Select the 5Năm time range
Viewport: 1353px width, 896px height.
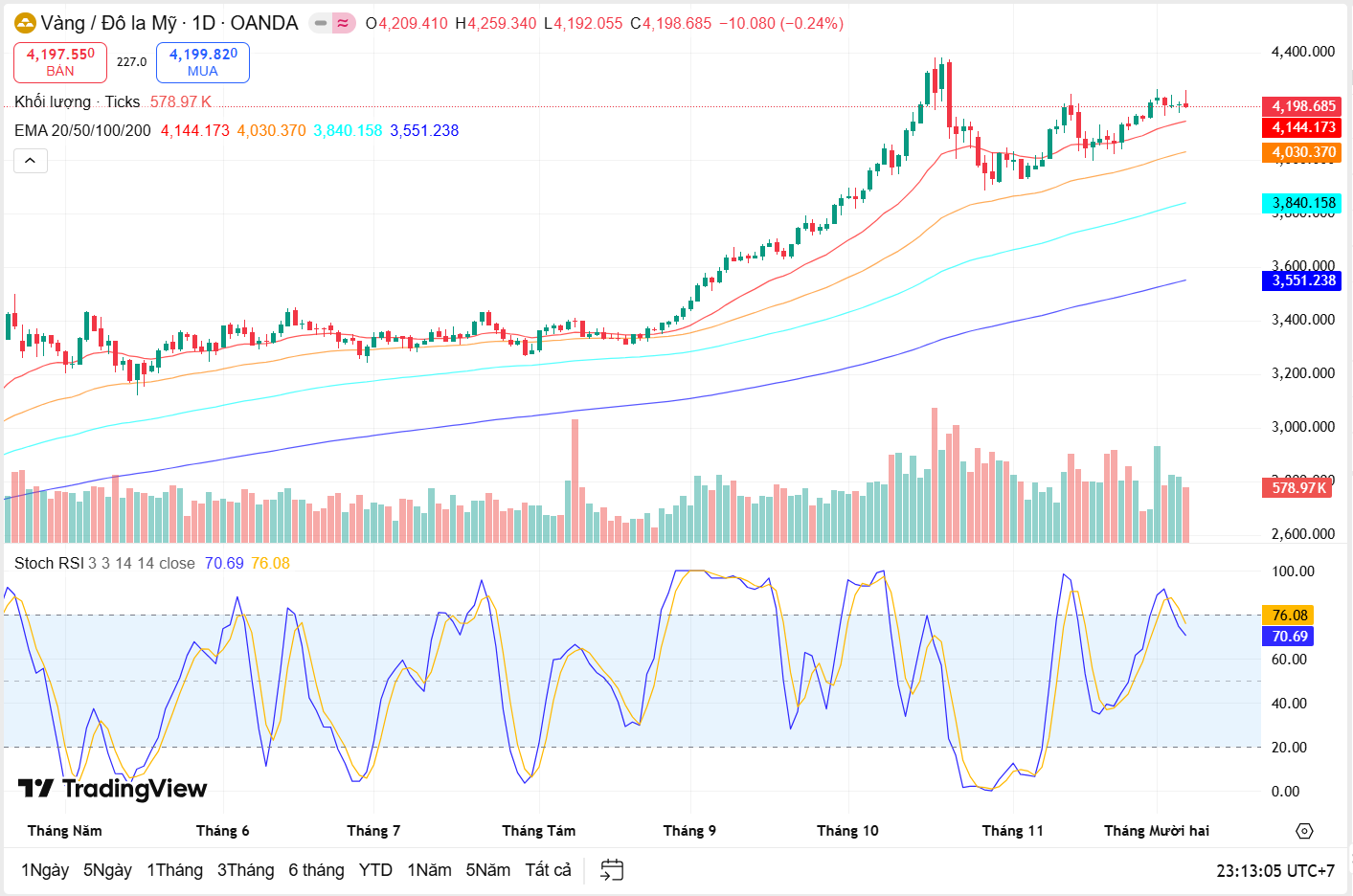pyautogui.click(x=487, y=870)
